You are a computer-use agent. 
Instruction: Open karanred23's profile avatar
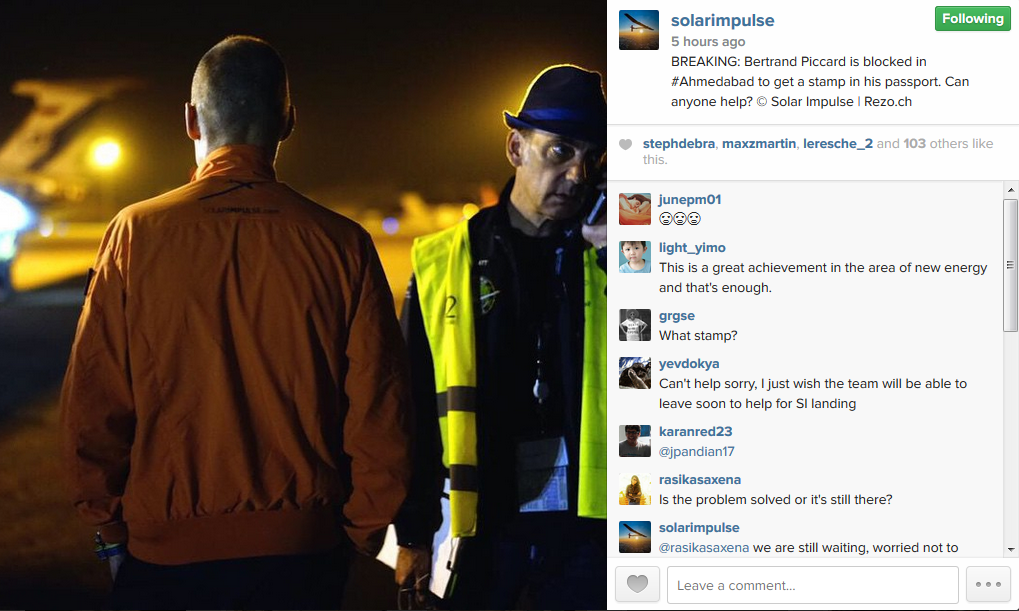pyautogui.click(x=635, y=441)
